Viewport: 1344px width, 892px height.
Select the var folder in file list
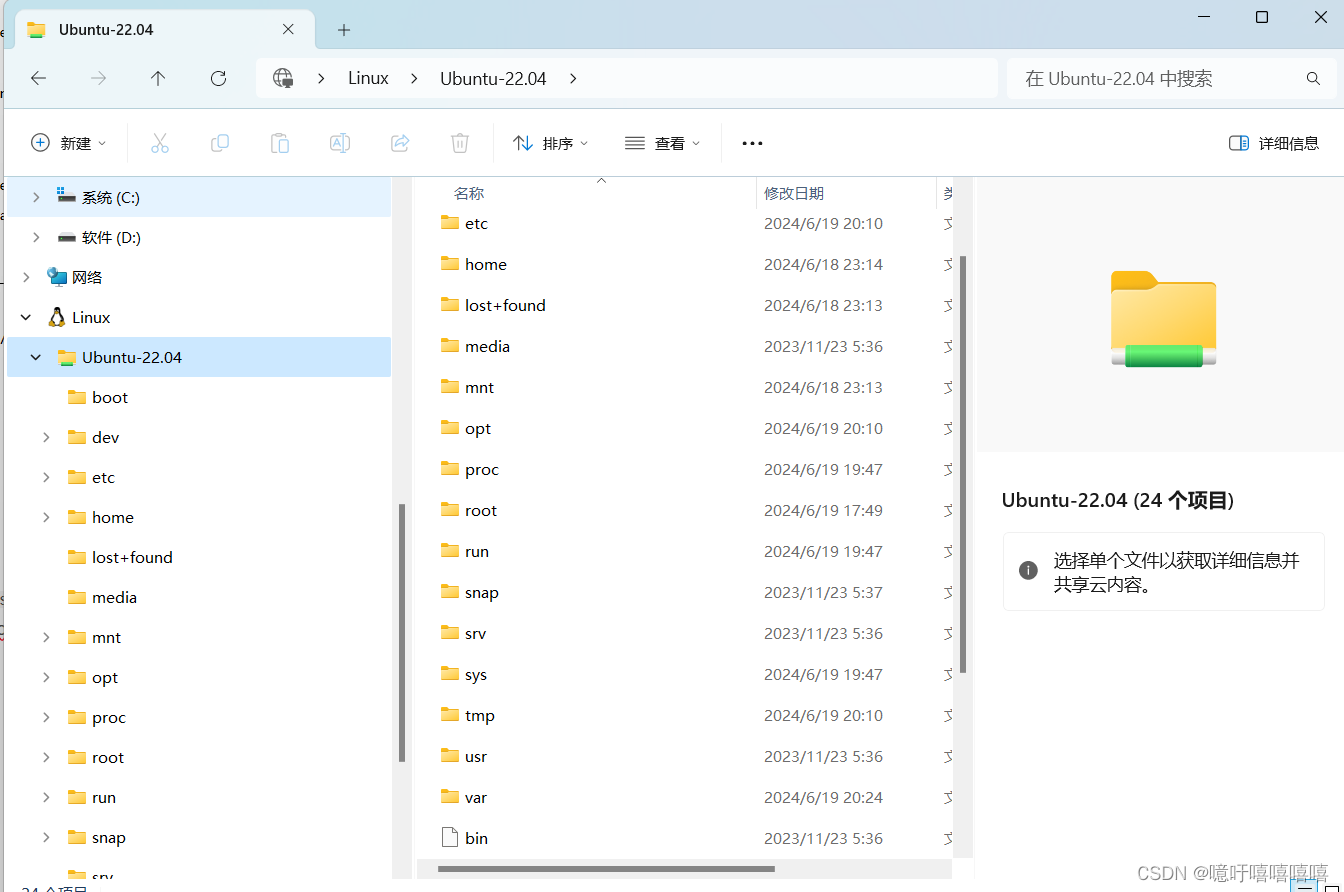pos(476,797)
